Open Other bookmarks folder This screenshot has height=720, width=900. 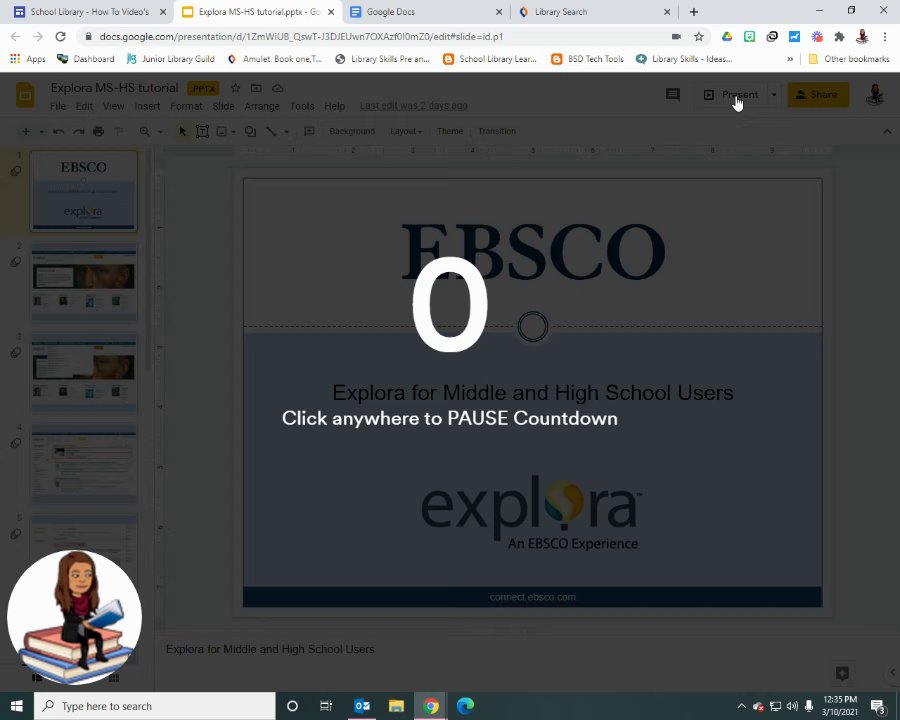pyautogui.click(x=848, y=59)
